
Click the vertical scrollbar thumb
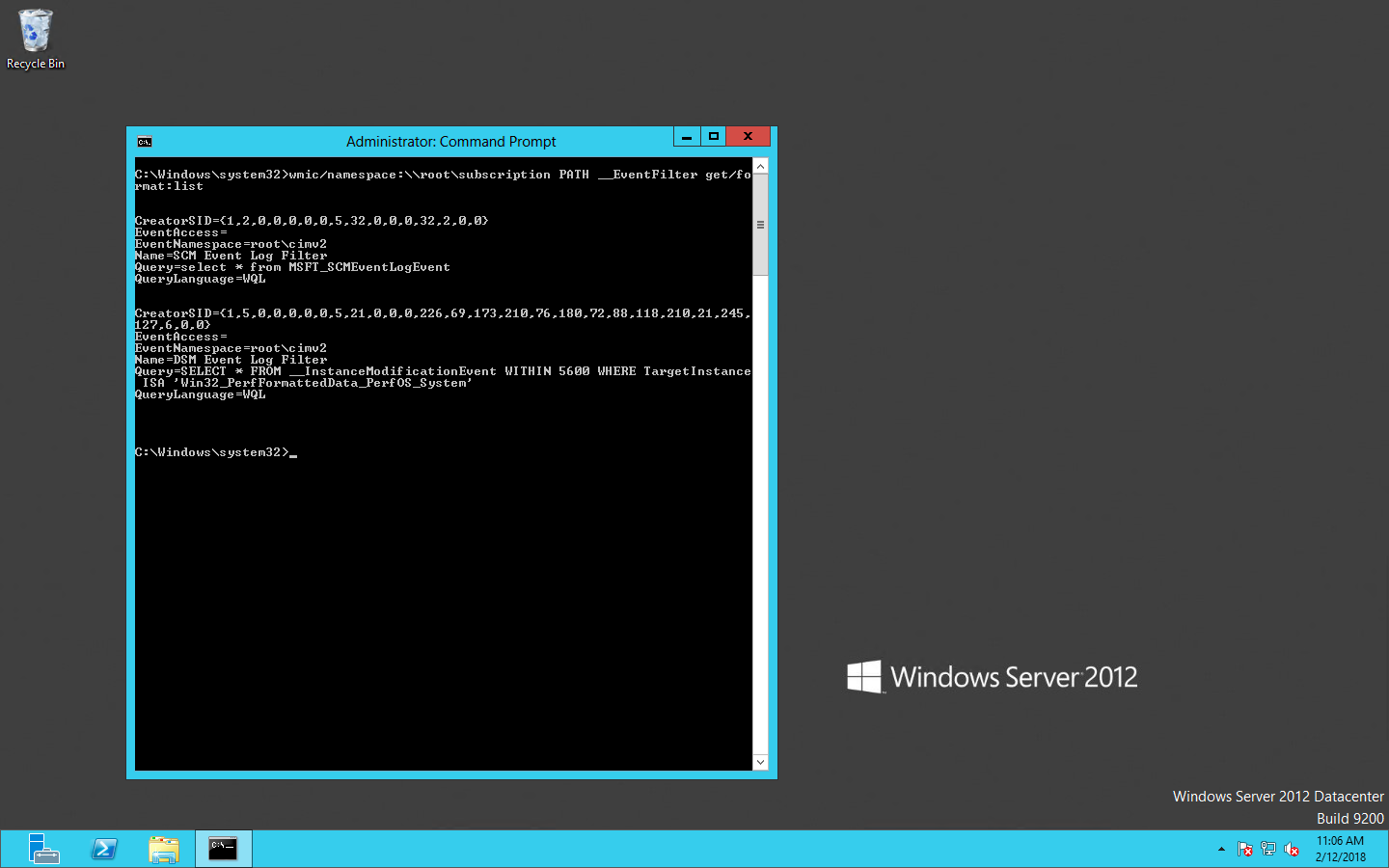coord(760,225)
